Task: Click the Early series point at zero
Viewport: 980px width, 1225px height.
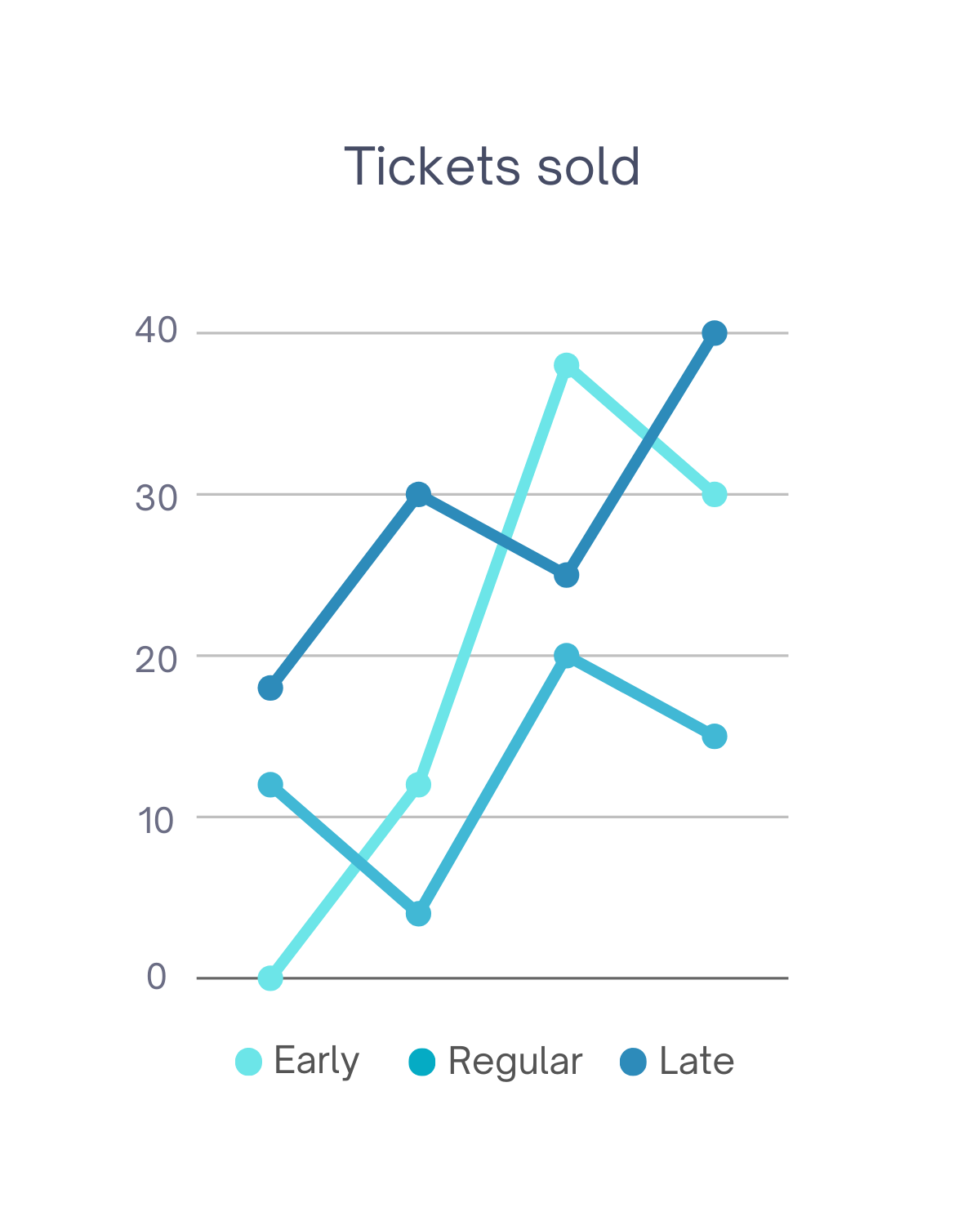Action: point(270,978)
